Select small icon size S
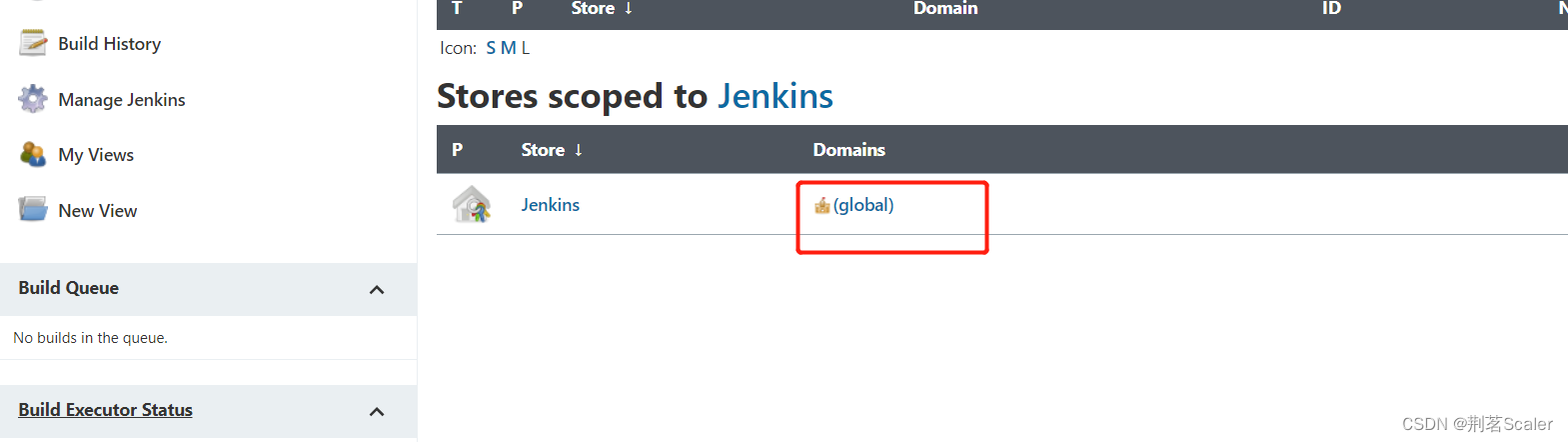Viewport: 1568px width, 442px height. 491,48
